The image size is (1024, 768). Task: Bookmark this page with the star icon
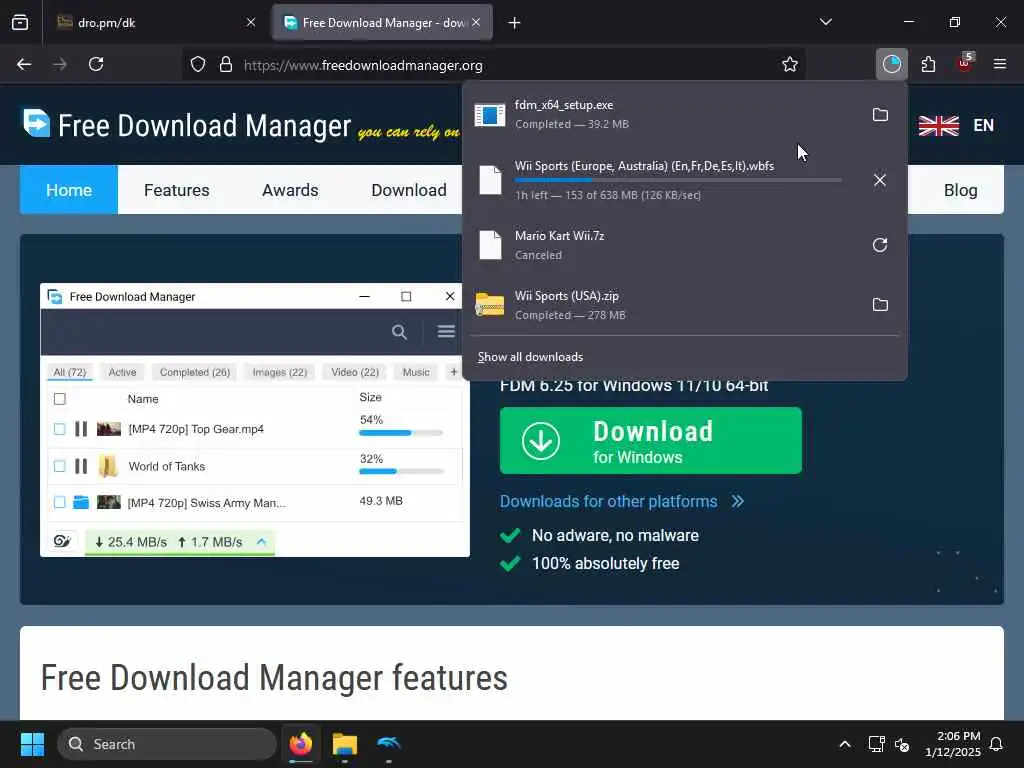[x=790, y=64]
